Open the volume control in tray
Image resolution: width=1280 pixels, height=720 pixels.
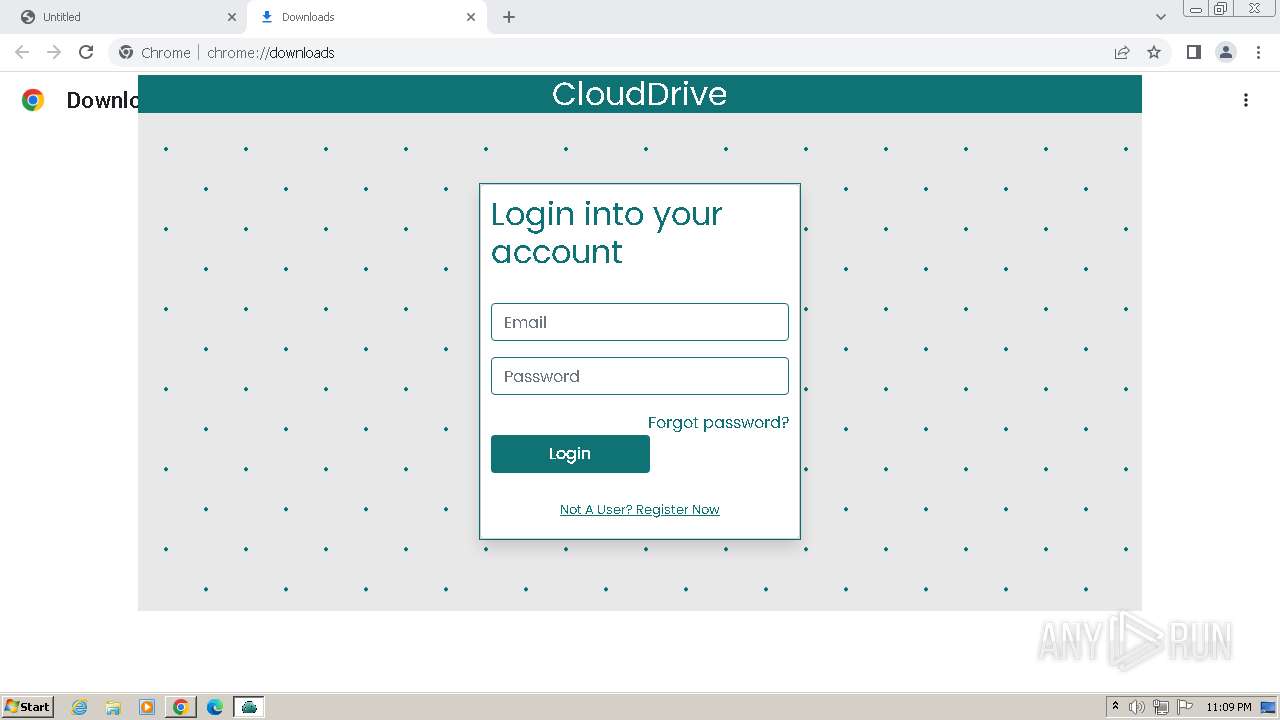tap(1137, 707)
